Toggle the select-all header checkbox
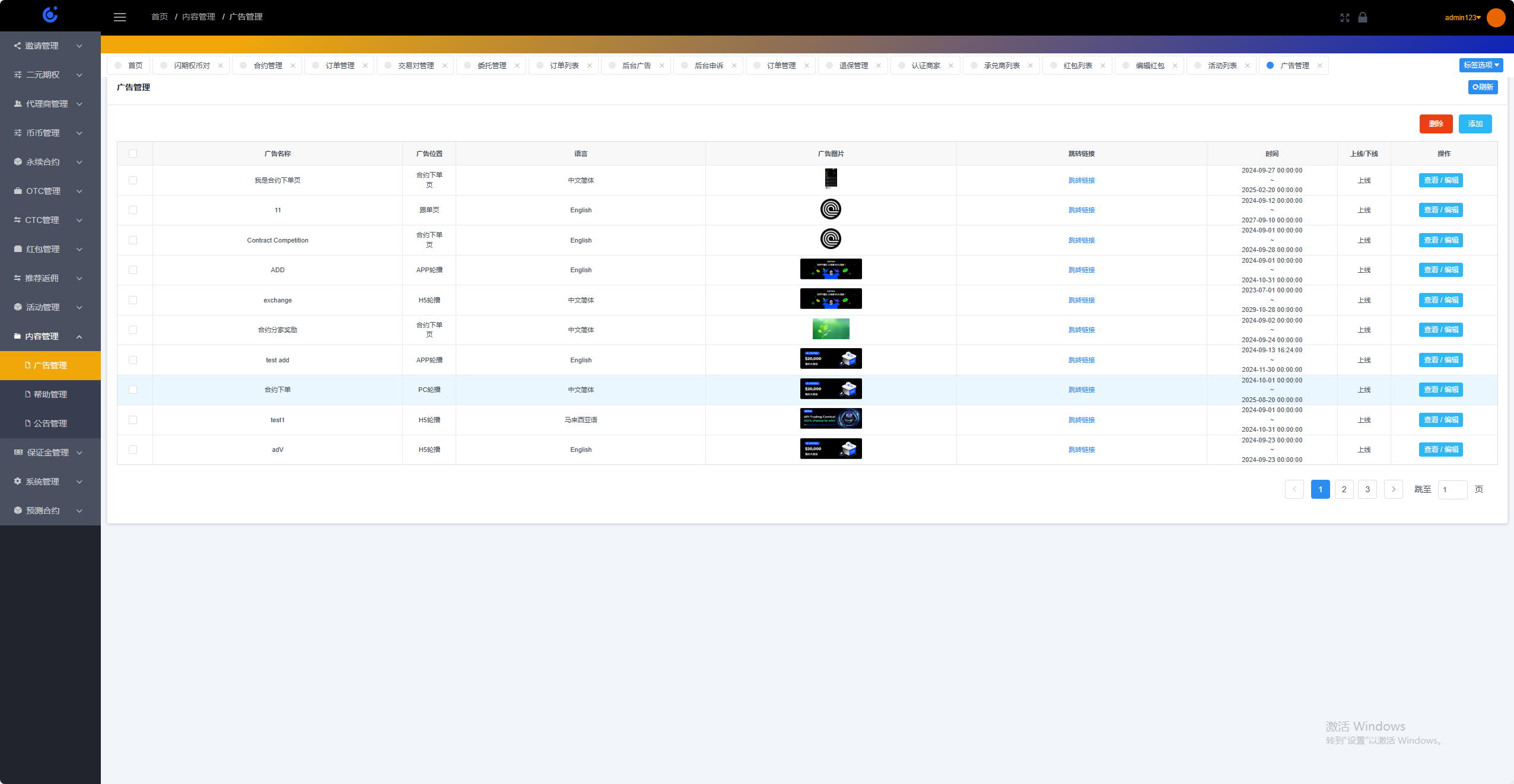 click(133, 154)
